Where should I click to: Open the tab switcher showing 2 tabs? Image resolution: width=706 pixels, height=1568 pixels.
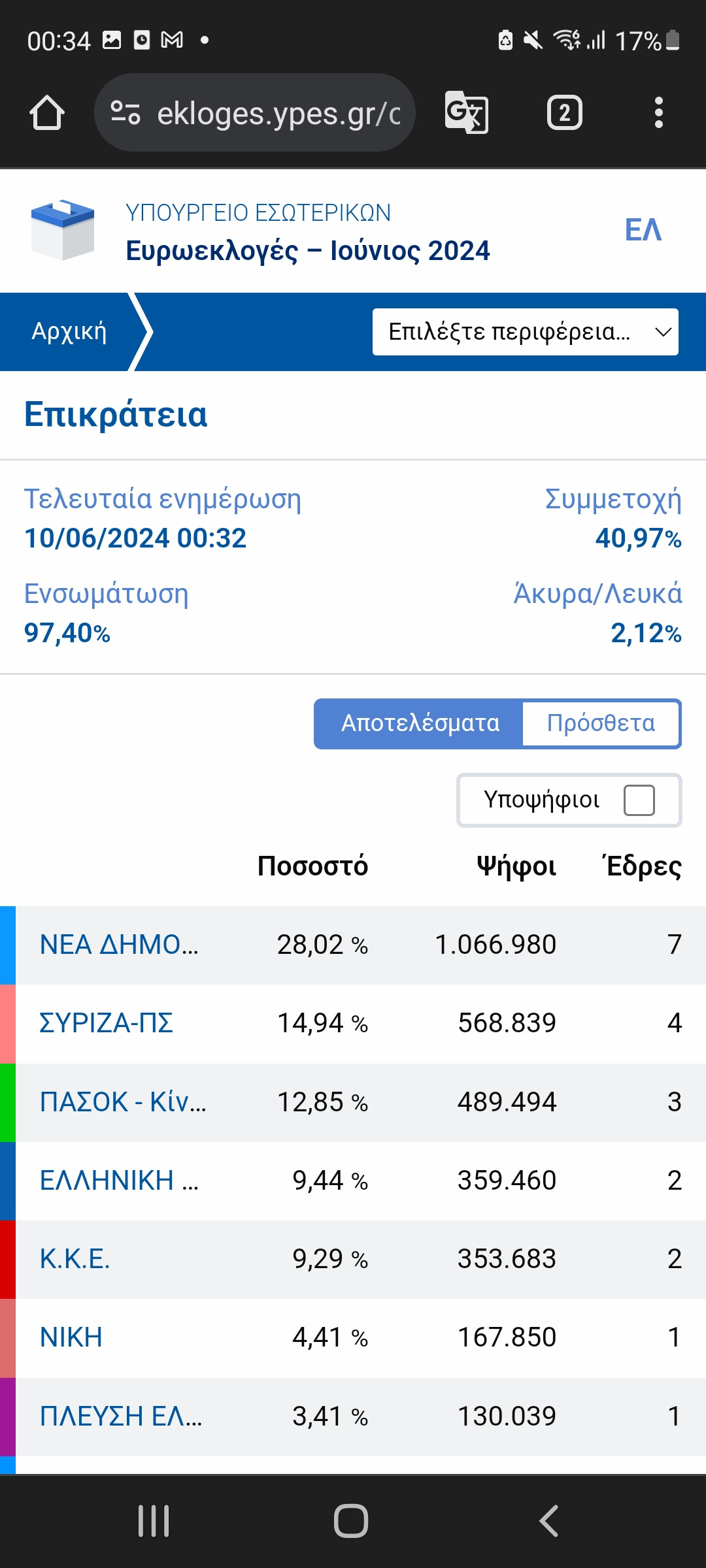[x=564, y=113]
